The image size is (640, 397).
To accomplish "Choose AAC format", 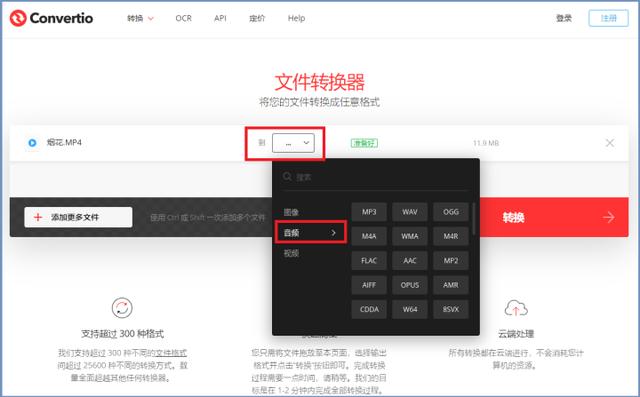I will pos(410,261).
